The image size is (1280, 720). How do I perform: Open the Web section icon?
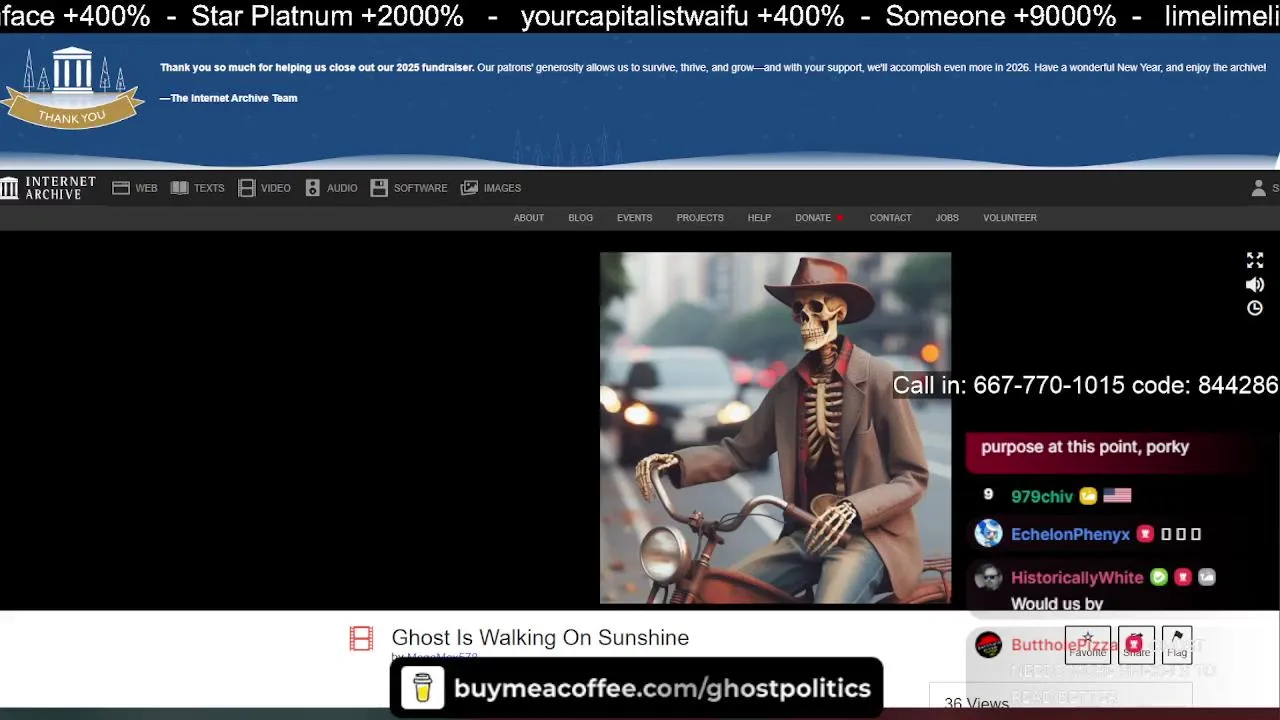(121, 188)
